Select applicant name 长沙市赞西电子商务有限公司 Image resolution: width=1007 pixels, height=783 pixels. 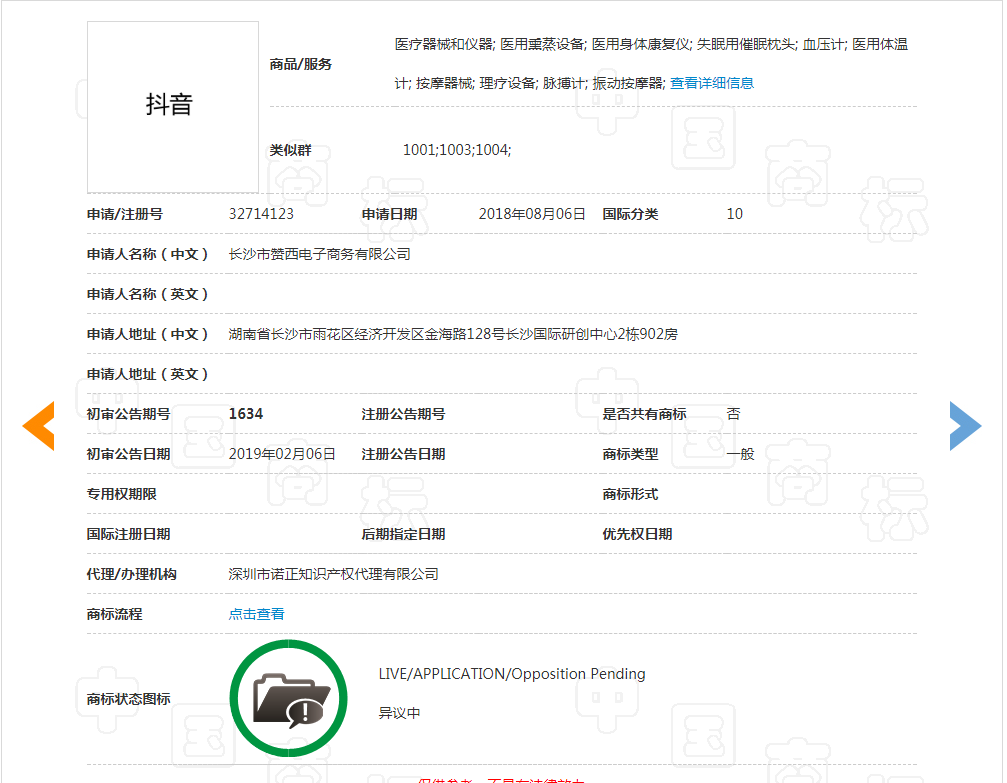click(319, 254)
